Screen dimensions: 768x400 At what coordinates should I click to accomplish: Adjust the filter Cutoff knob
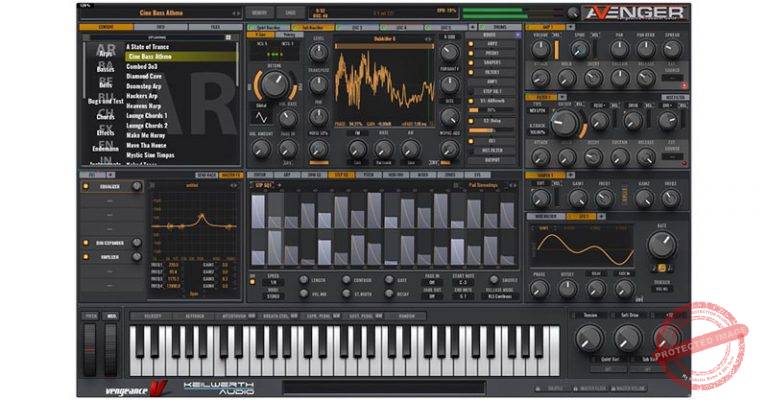[x=565, y=122]
